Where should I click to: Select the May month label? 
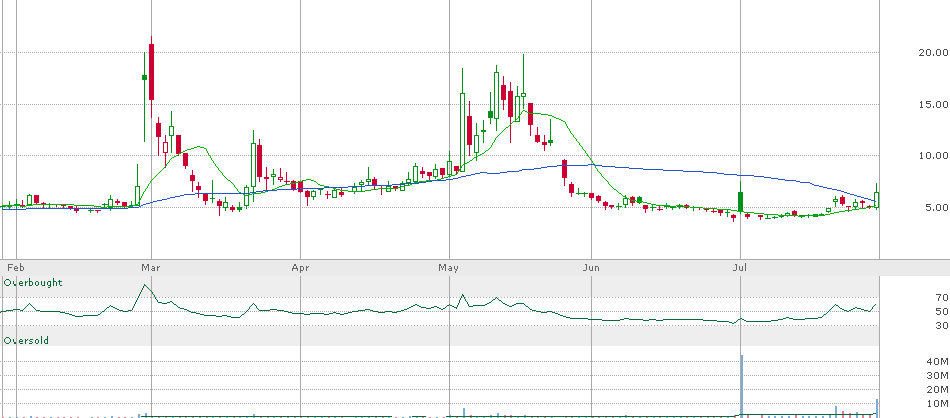click(x=449, y=268)
